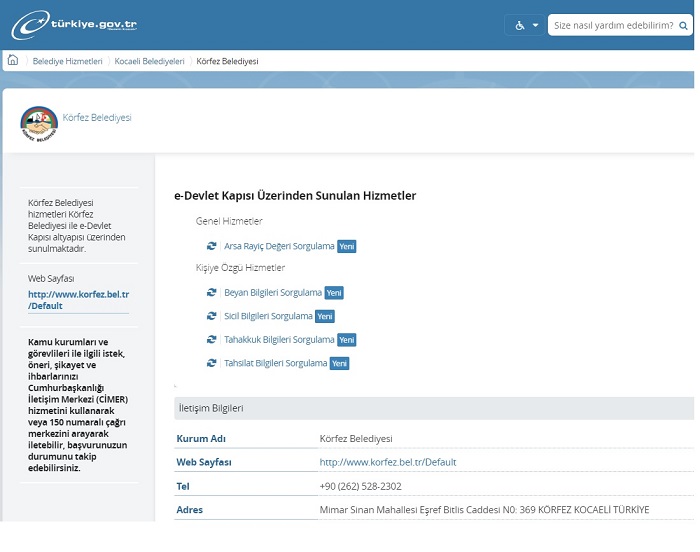
Task: Open Sicil Bilgileri Sorgulama link
Action: (x=268, y=316)
